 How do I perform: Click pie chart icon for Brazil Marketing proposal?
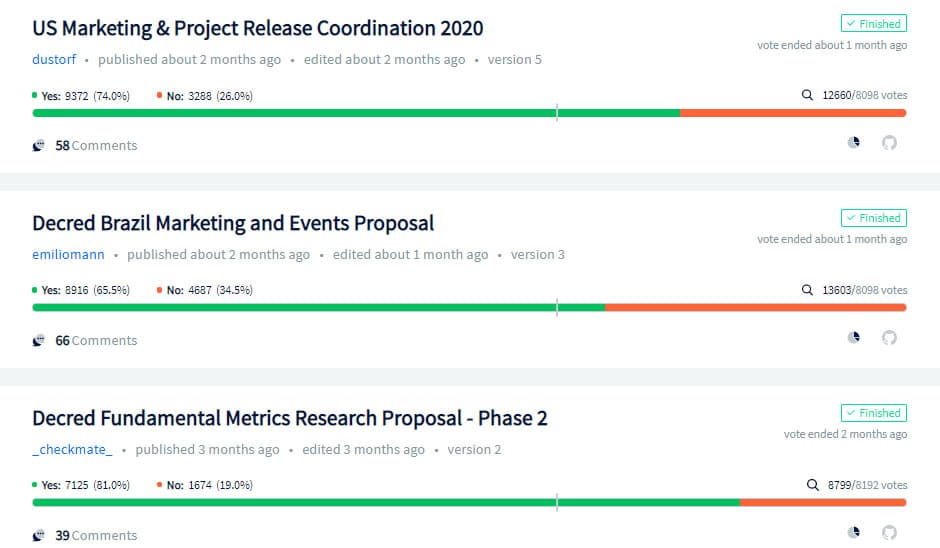(x=854, y=338)
